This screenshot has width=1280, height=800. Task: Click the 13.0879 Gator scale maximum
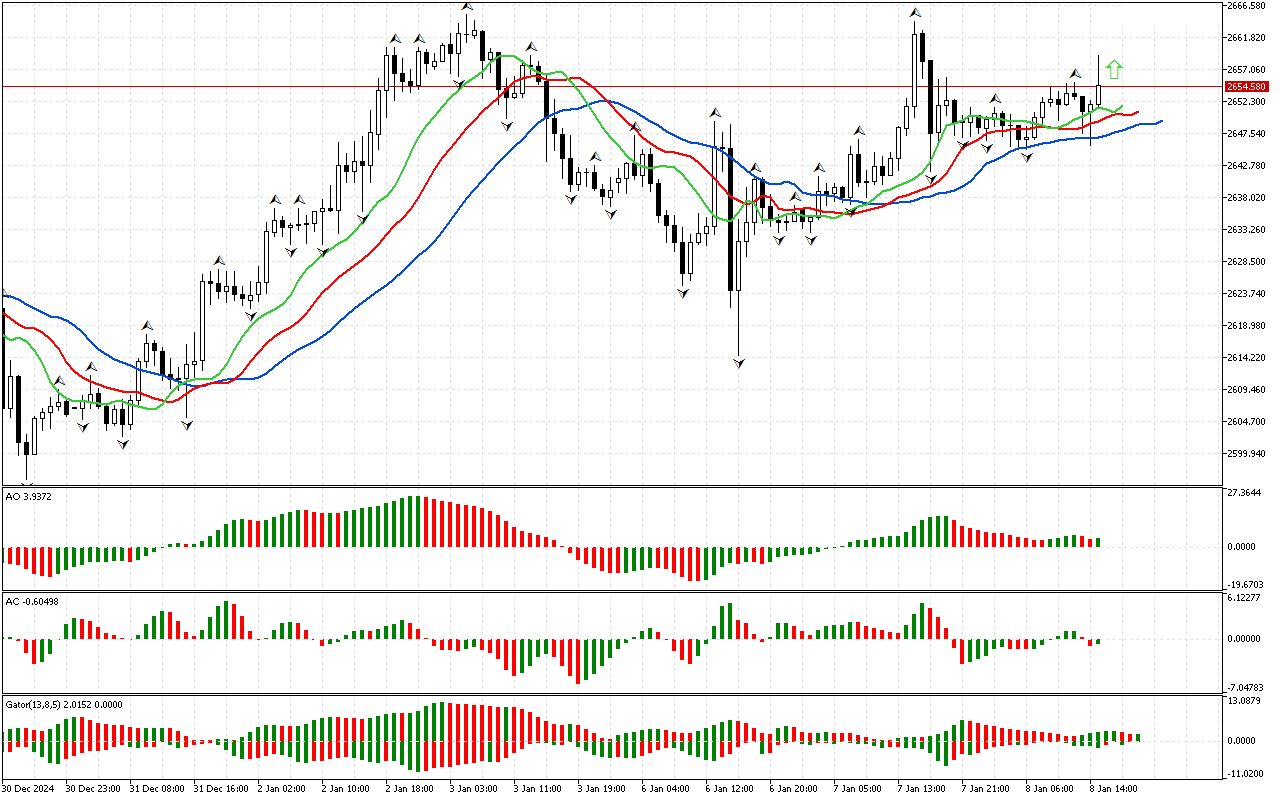coord(1244,701)
